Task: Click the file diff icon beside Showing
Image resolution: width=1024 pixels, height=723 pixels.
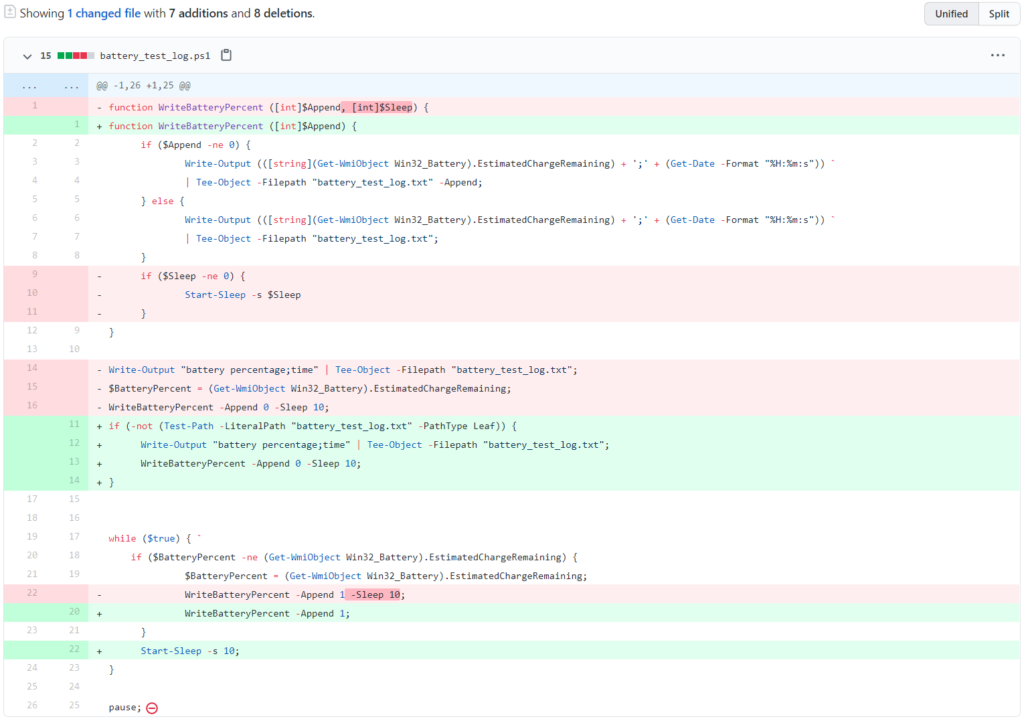Action: (10, 12)
